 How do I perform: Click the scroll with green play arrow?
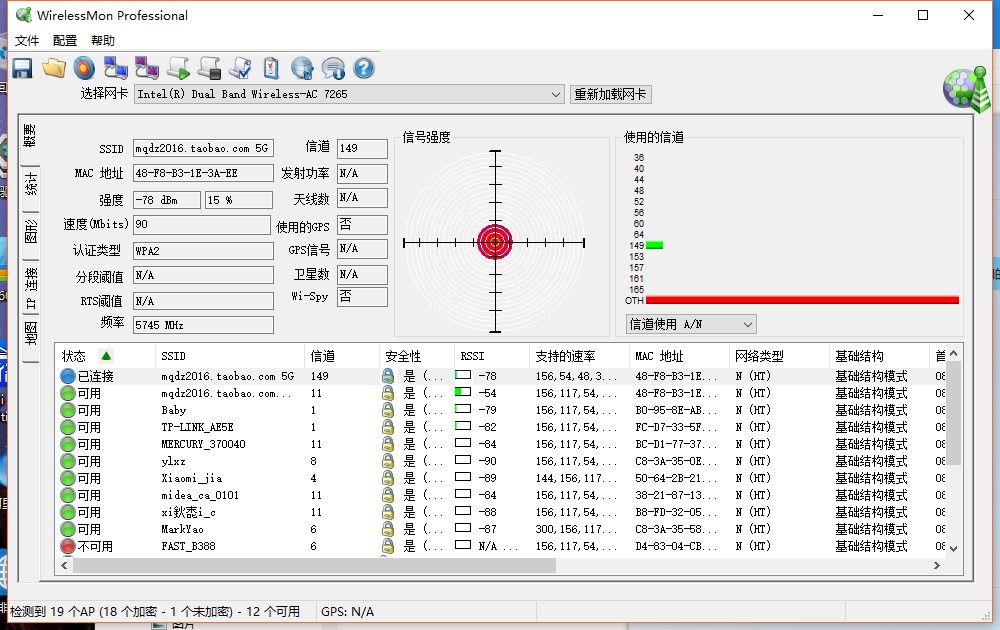click(x=178, y=68)
